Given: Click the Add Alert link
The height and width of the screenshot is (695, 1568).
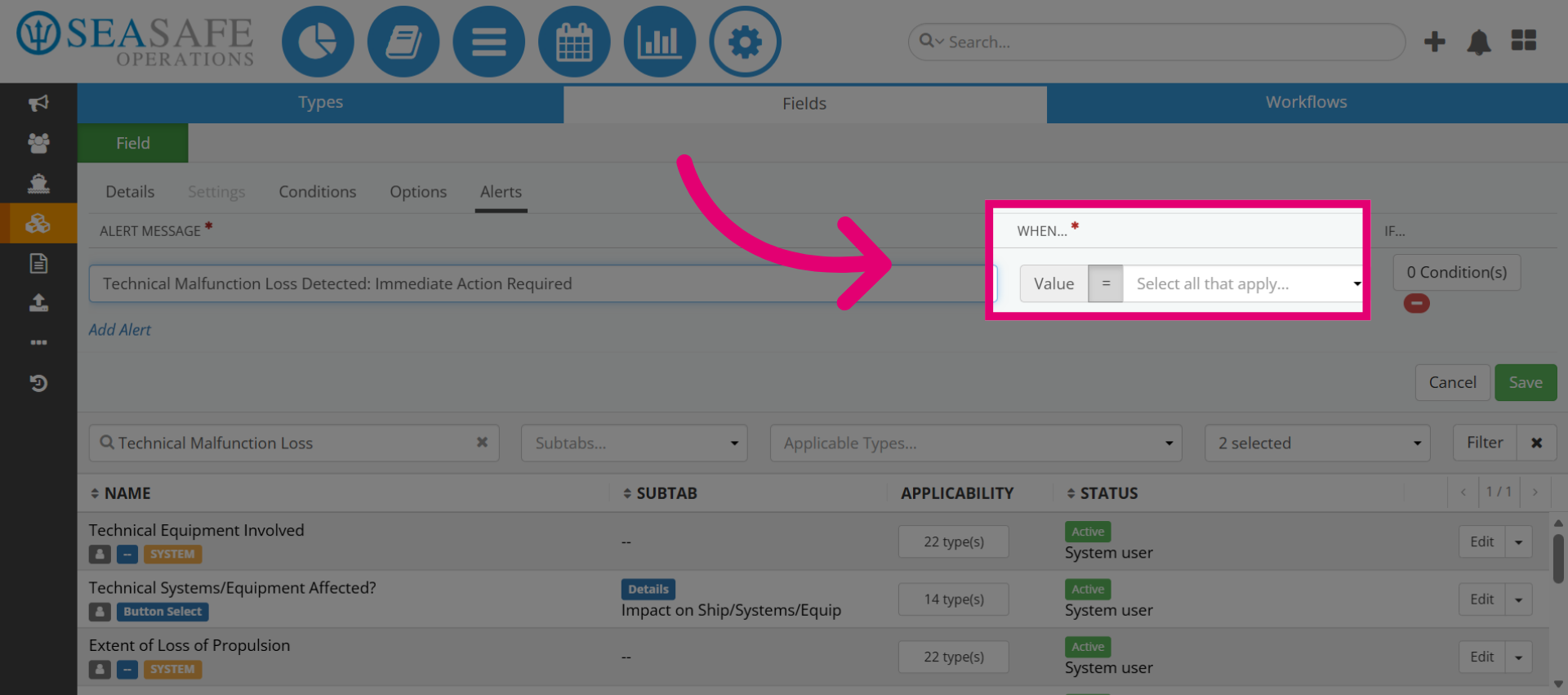Looking at the screenshot, I should (120, 329).
